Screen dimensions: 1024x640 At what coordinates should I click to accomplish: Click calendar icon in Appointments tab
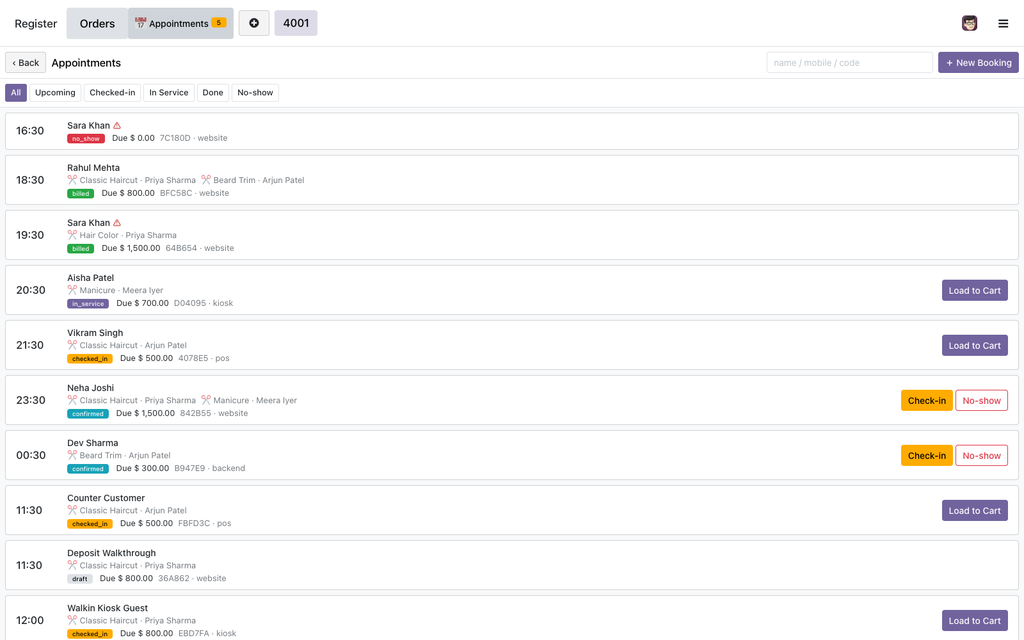(140, 23)
